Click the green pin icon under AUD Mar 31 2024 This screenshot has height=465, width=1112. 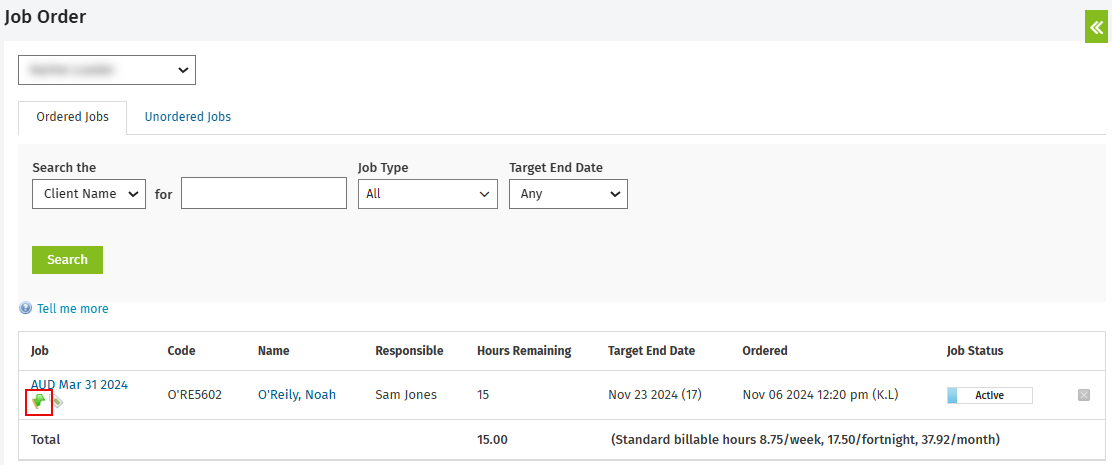(x=38, y=402)
